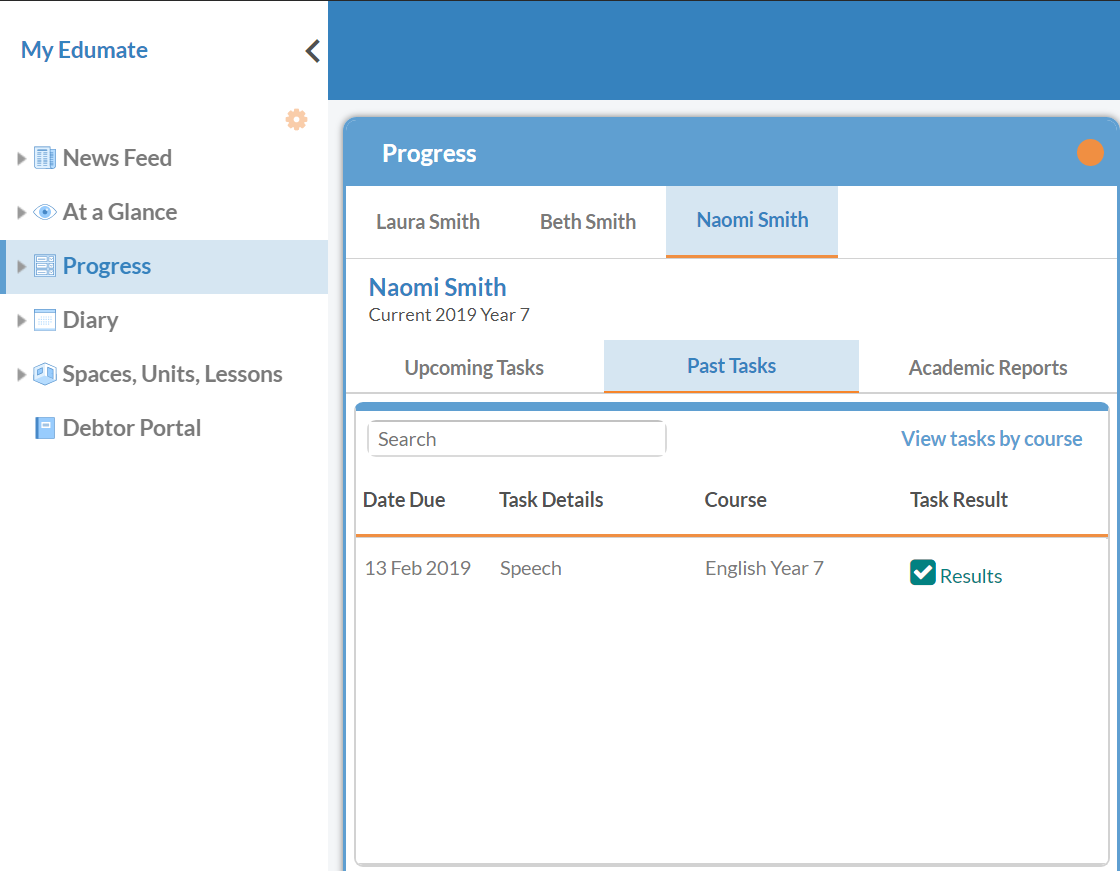Switch to the Beth Smith tab
This screenshot has width=1120, height=871.
pos(587,222)
